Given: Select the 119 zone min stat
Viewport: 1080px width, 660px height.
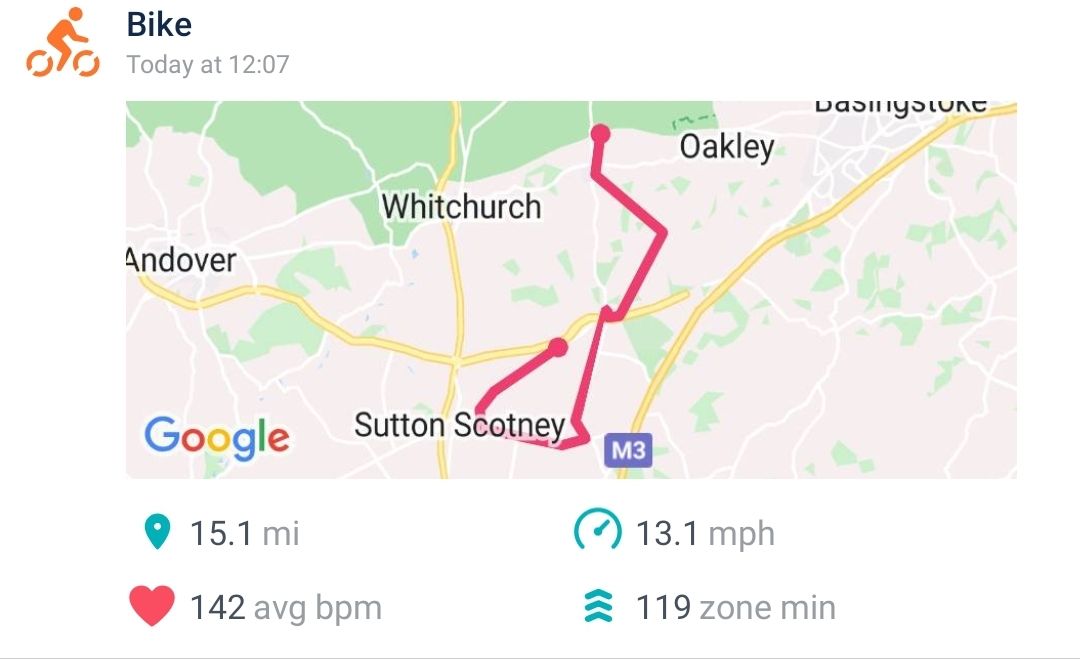Looking at the screenshot, I should point(735,607).
